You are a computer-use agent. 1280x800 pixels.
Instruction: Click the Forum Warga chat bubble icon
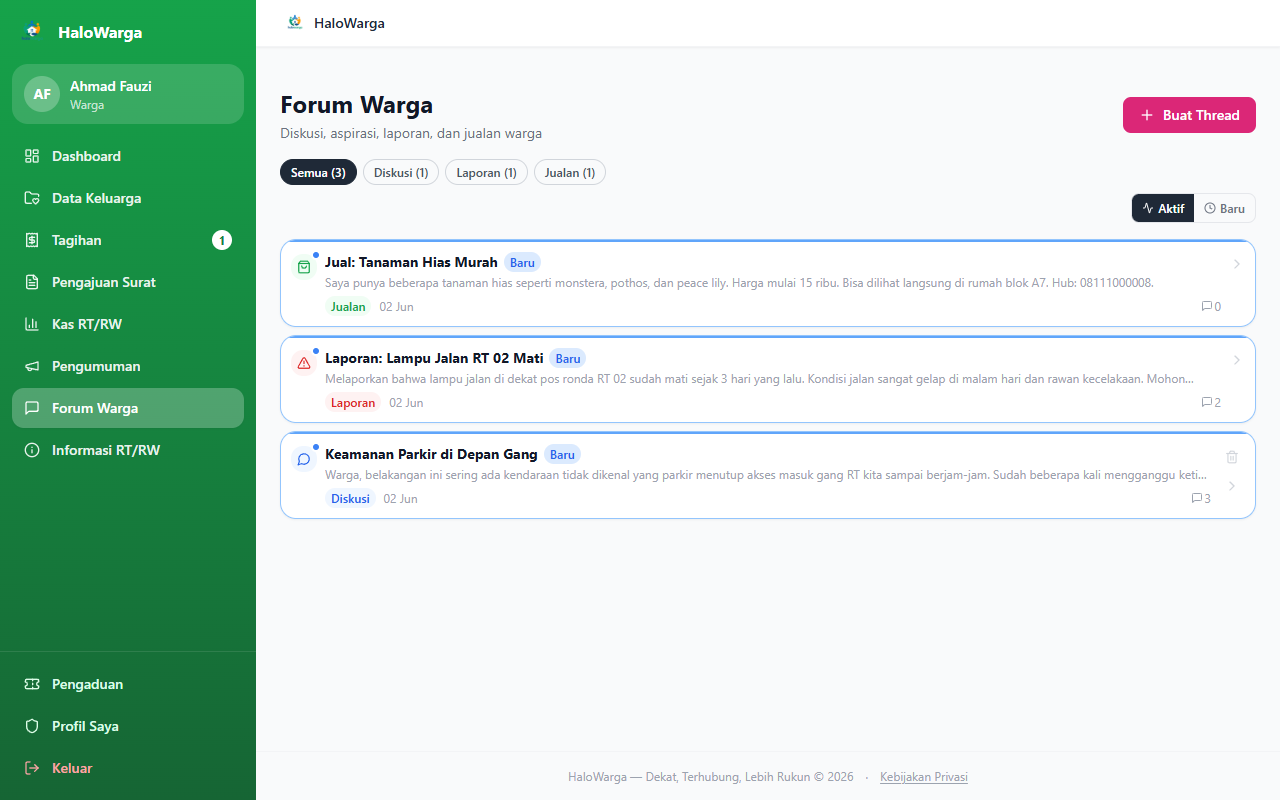click(32, 408)
